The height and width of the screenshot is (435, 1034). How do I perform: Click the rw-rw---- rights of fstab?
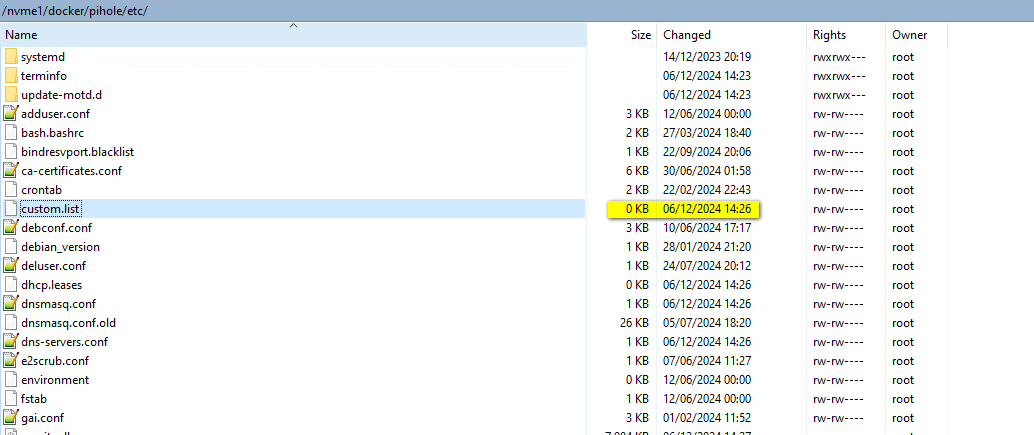[x=838, y=398]
